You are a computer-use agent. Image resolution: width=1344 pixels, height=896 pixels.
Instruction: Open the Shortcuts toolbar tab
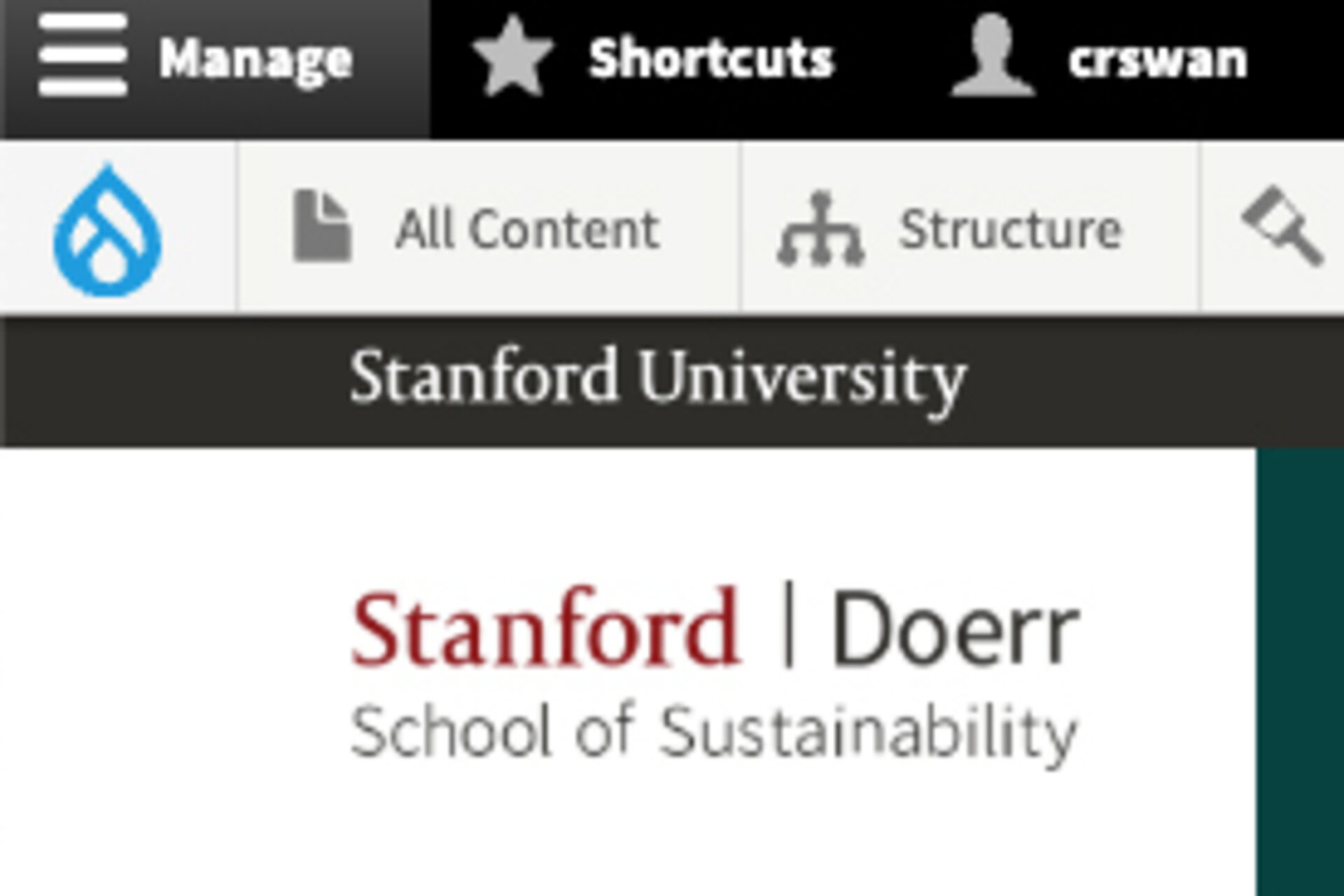click(710, 59)
